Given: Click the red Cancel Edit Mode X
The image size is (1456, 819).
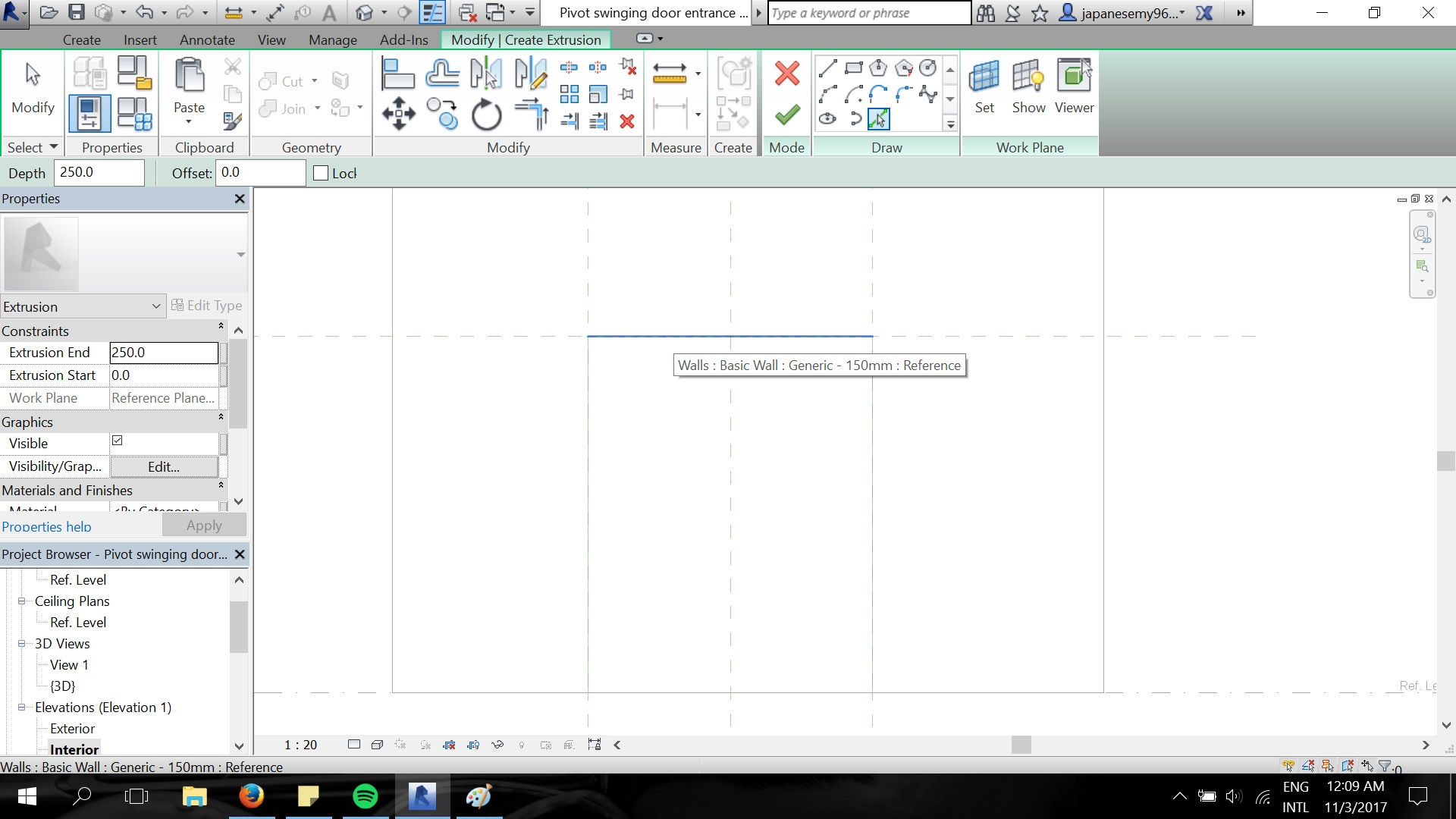Looking at the screenshot, I should click(x=787, y=74).
